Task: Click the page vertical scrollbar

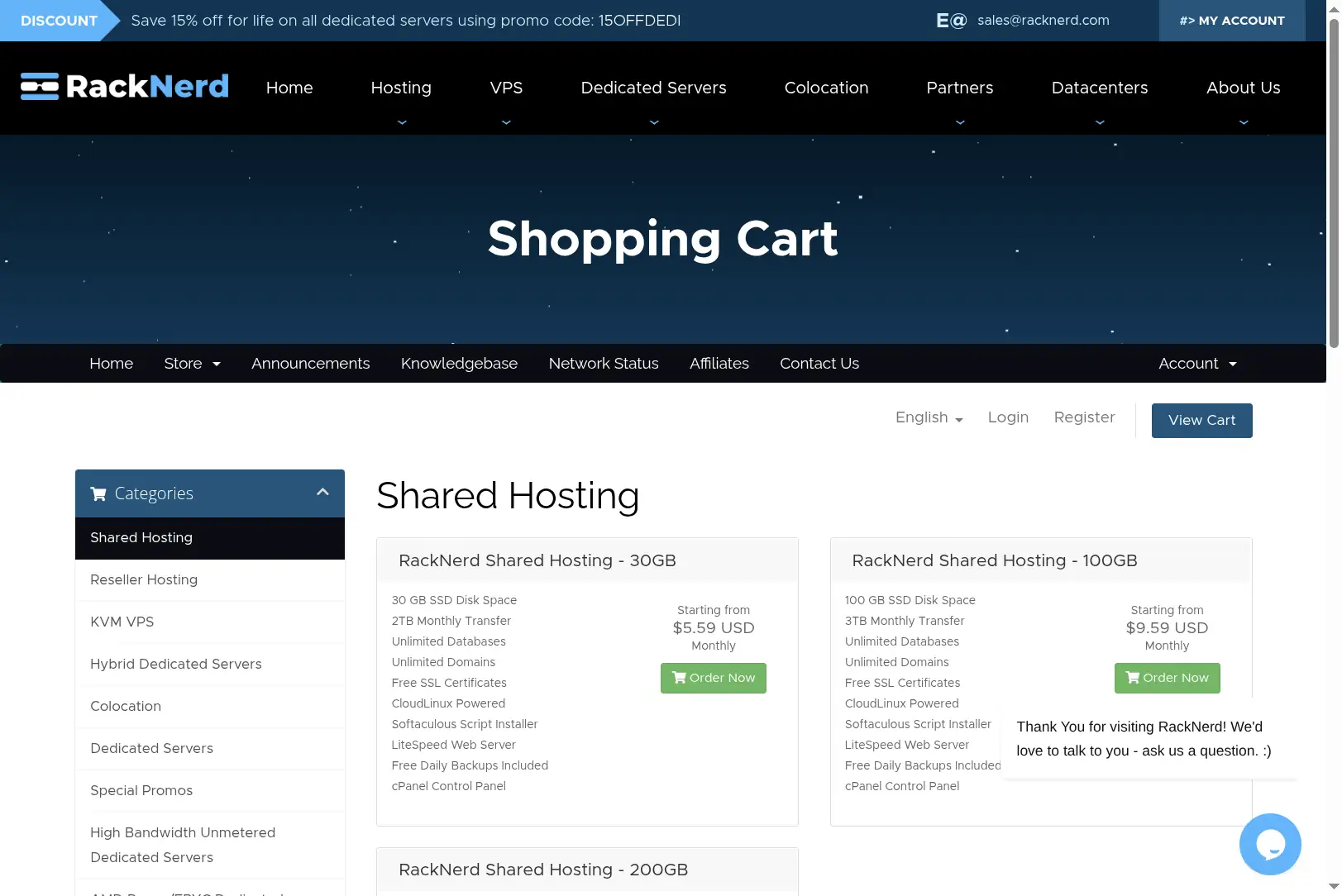Action: point(1334,182)
